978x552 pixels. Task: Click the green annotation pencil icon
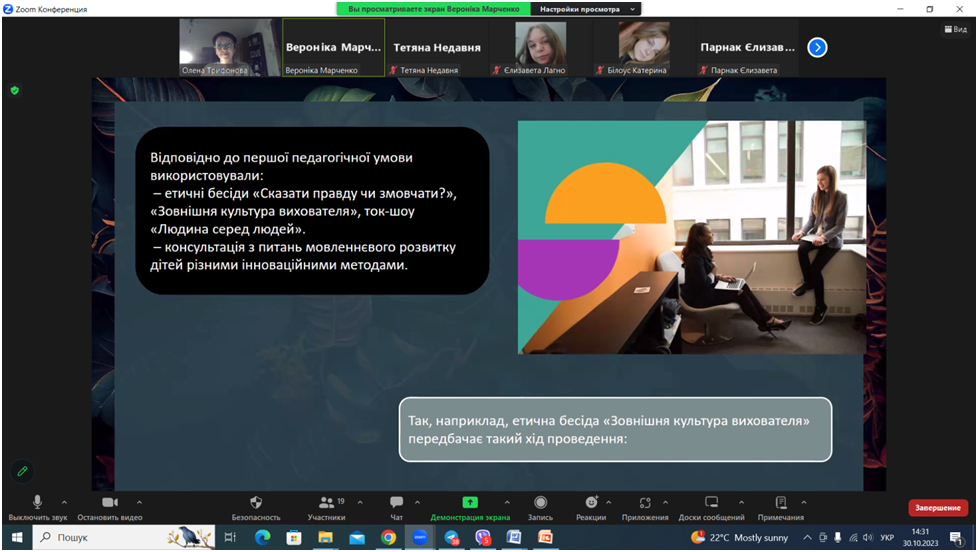[x=22, y=470]
